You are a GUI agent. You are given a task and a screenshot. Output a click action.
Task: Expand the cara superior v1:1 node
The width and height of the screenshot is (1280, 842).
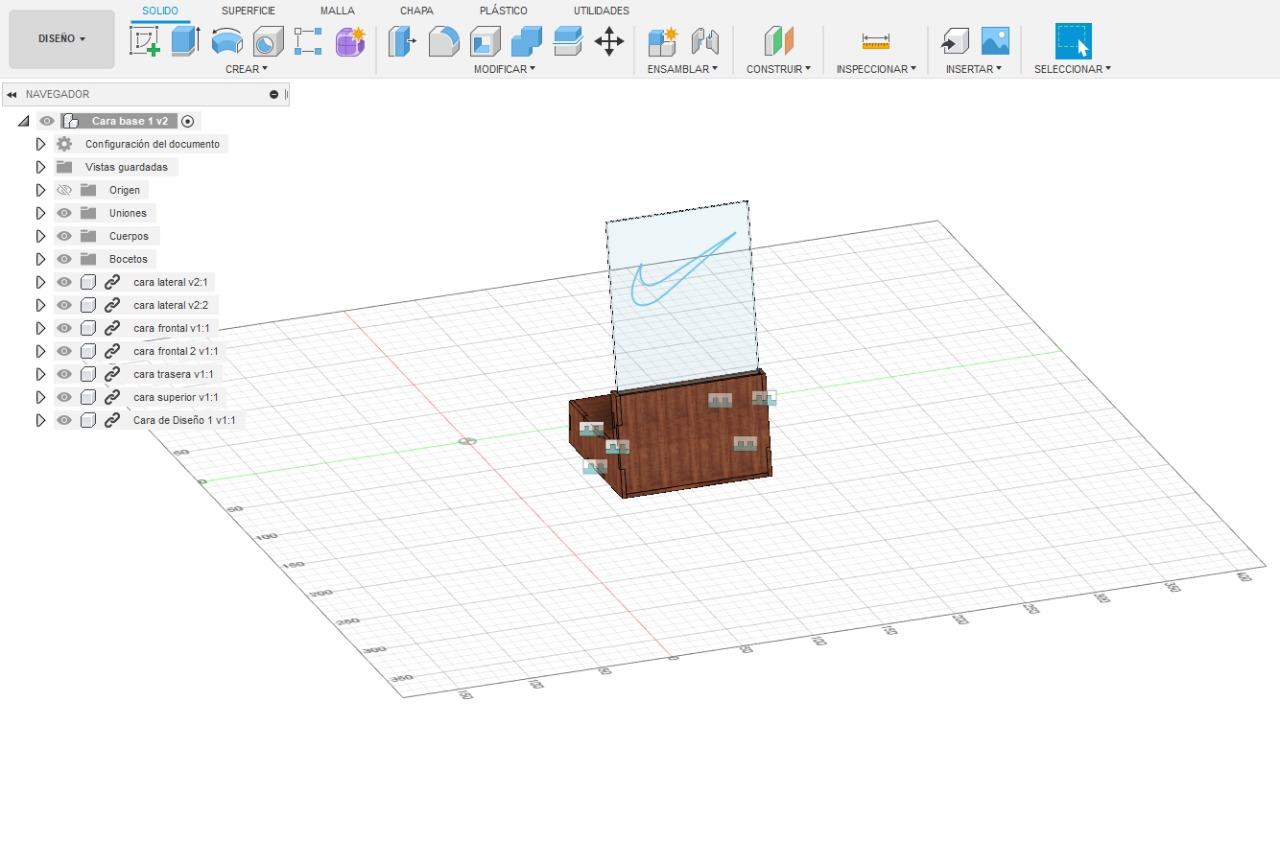41,397
